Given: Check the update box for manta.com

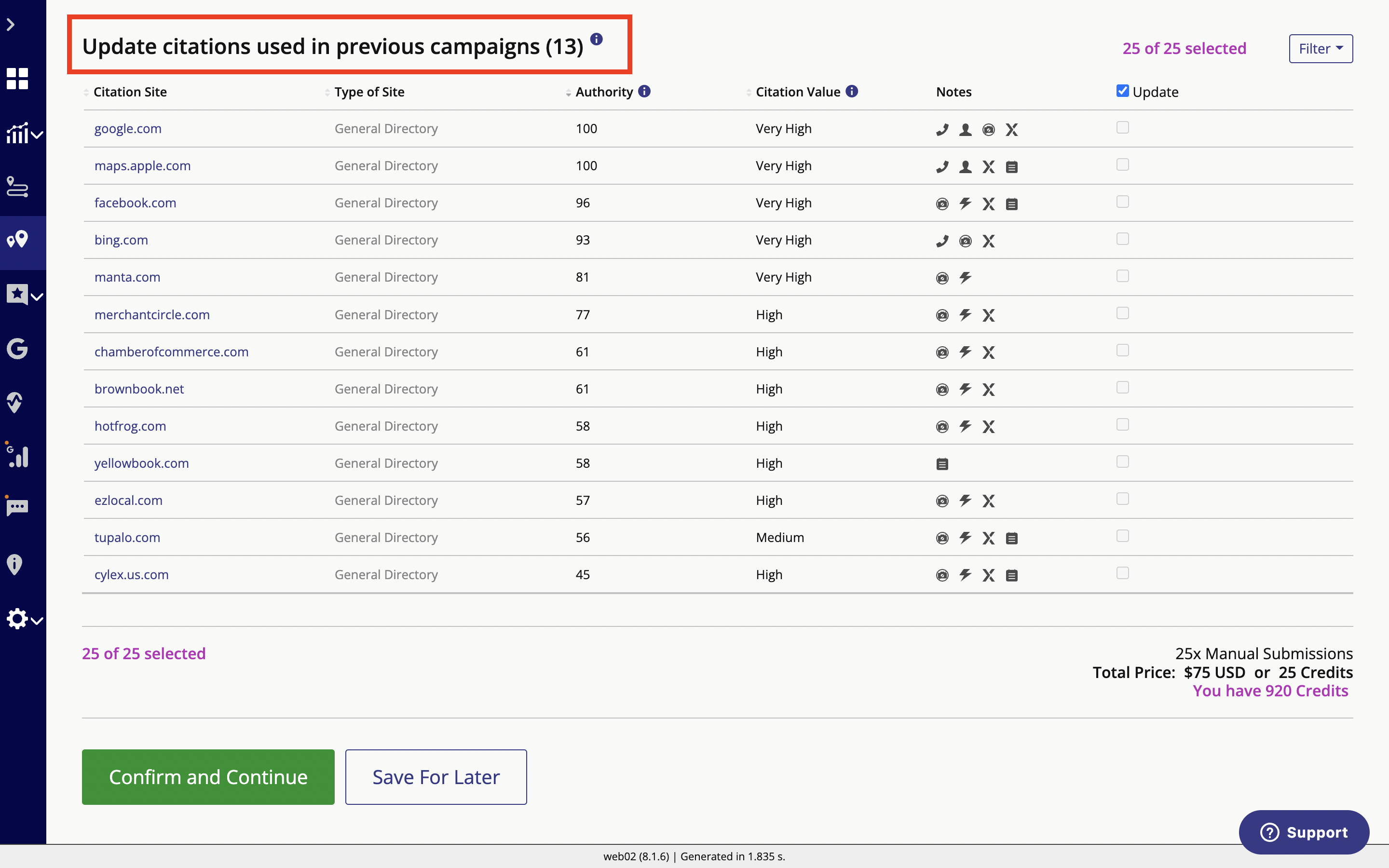Looking at the screenshot, I should (1123, 276).
